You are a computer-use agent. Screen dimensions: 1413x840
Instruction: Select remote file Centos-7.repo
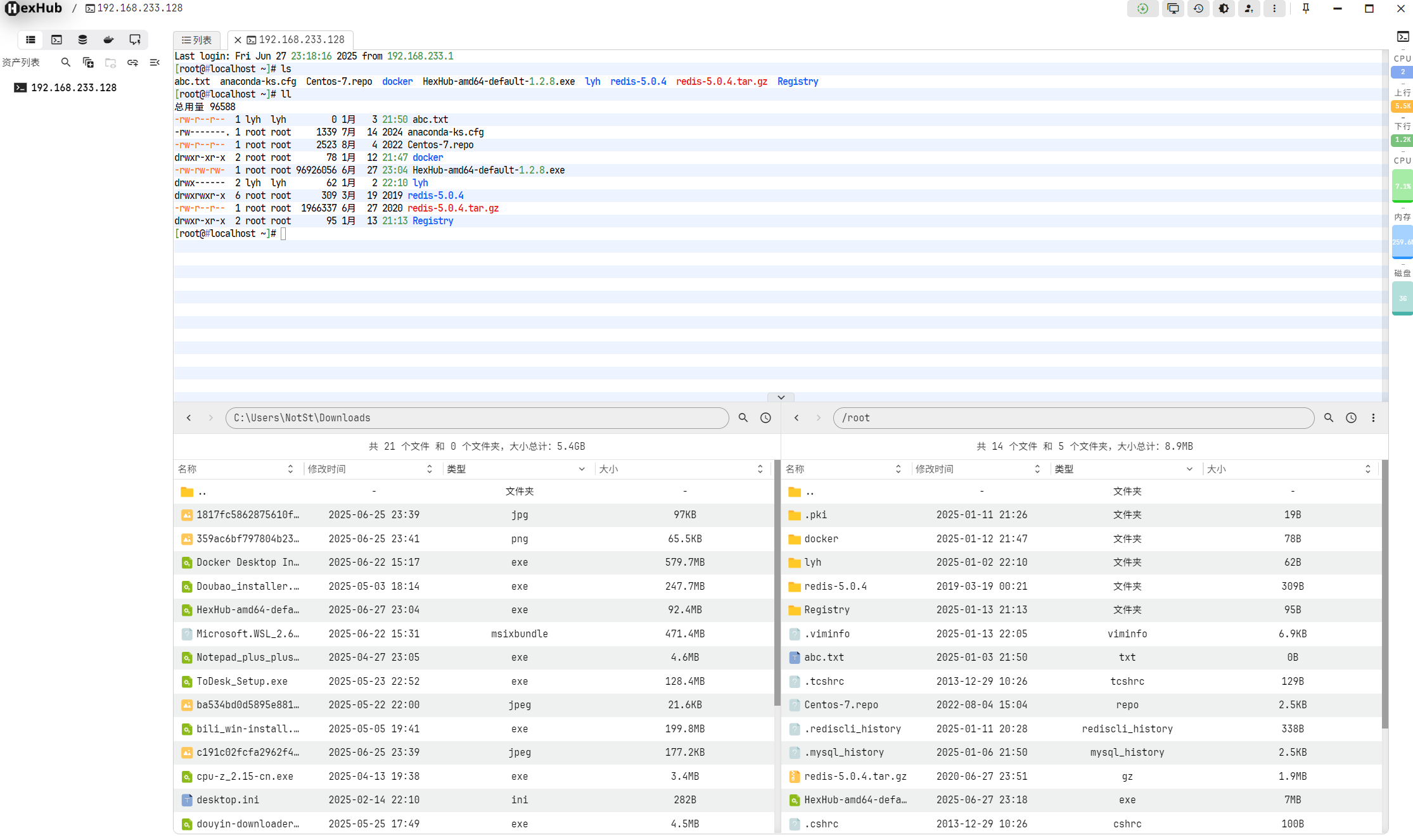1082,705
